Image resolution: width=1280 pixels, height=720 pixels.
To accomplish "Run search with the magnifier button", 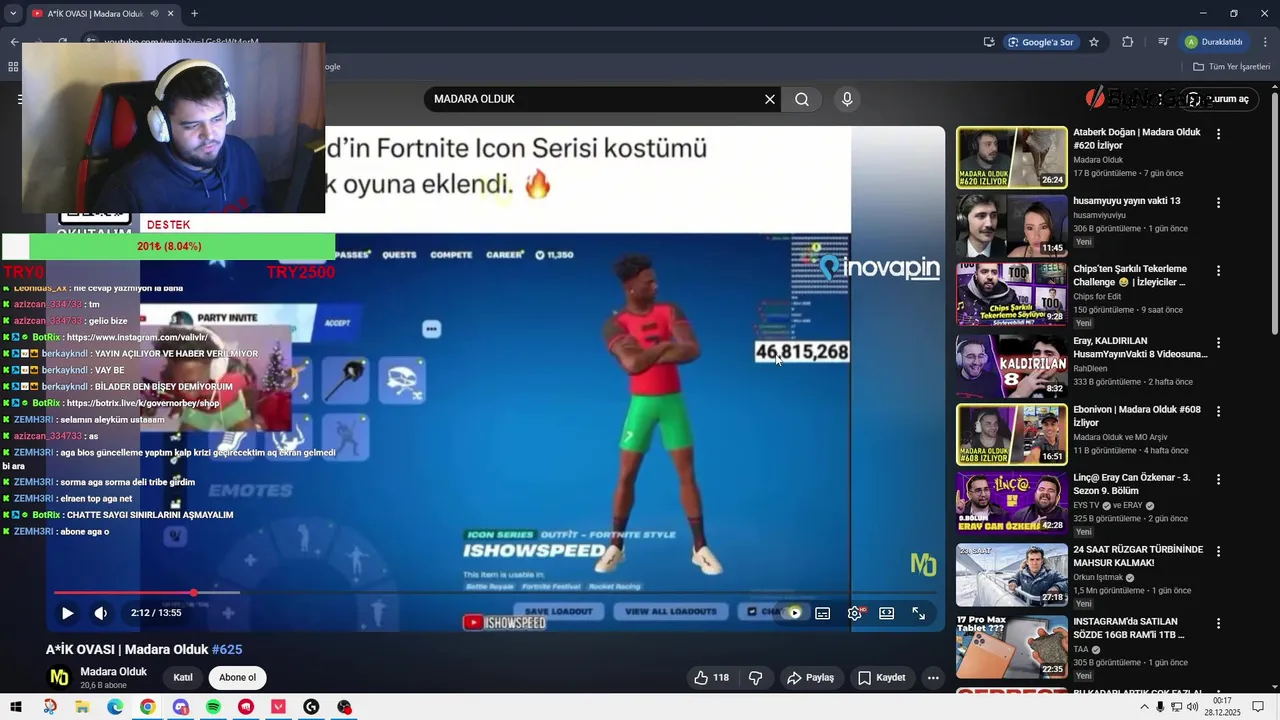I will click(x=802, y=99).
